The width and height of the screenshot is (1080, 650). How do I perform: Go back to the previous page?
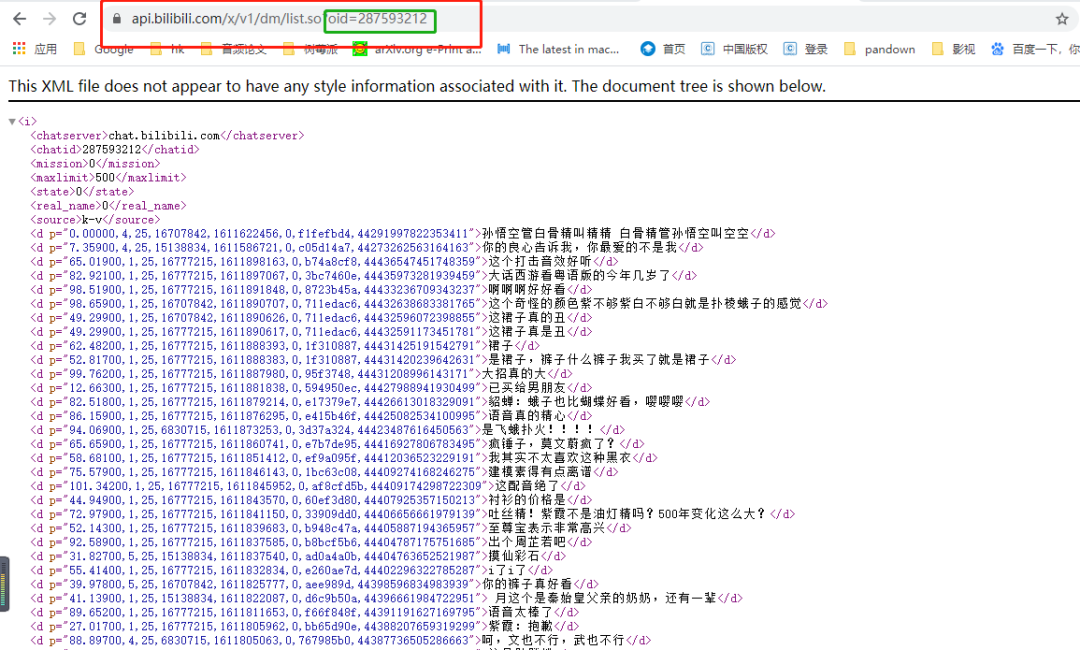pos(20,19)
